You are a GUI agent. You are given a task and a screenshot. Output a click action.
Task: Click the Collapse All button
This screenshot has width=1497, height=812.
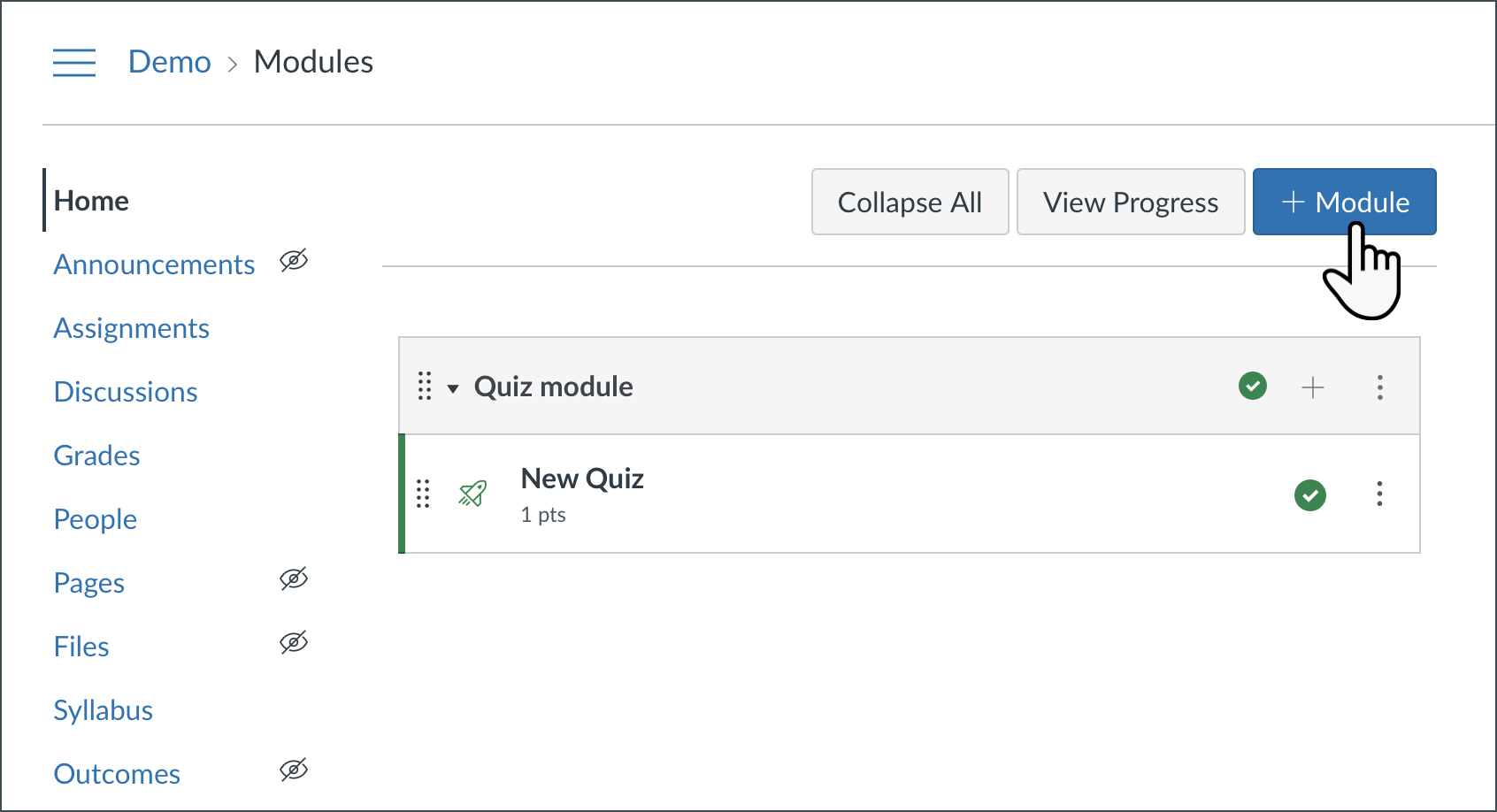coord(910,203)
